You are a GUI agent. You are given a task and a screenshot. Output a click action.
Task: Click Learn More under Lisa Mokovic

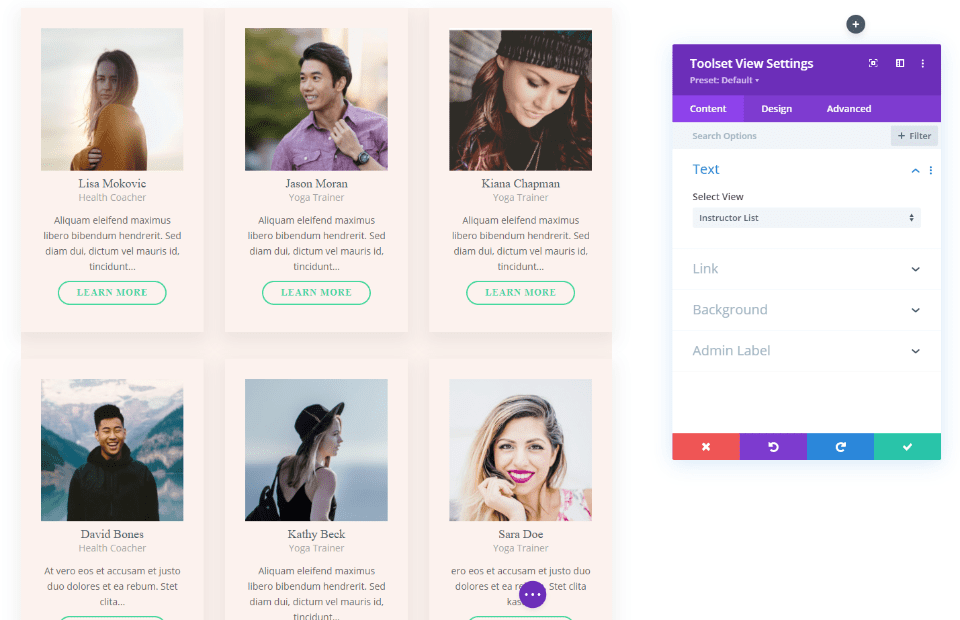coord(112,292)
